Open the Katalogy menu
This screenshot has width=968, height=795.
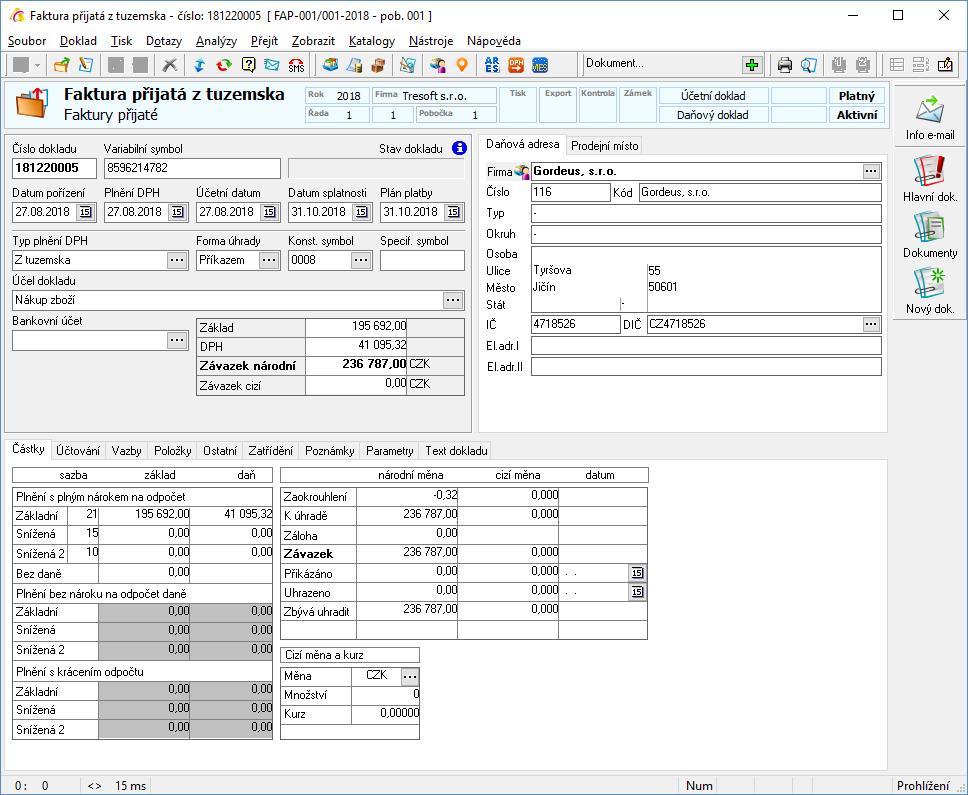[x=372, y=41]
